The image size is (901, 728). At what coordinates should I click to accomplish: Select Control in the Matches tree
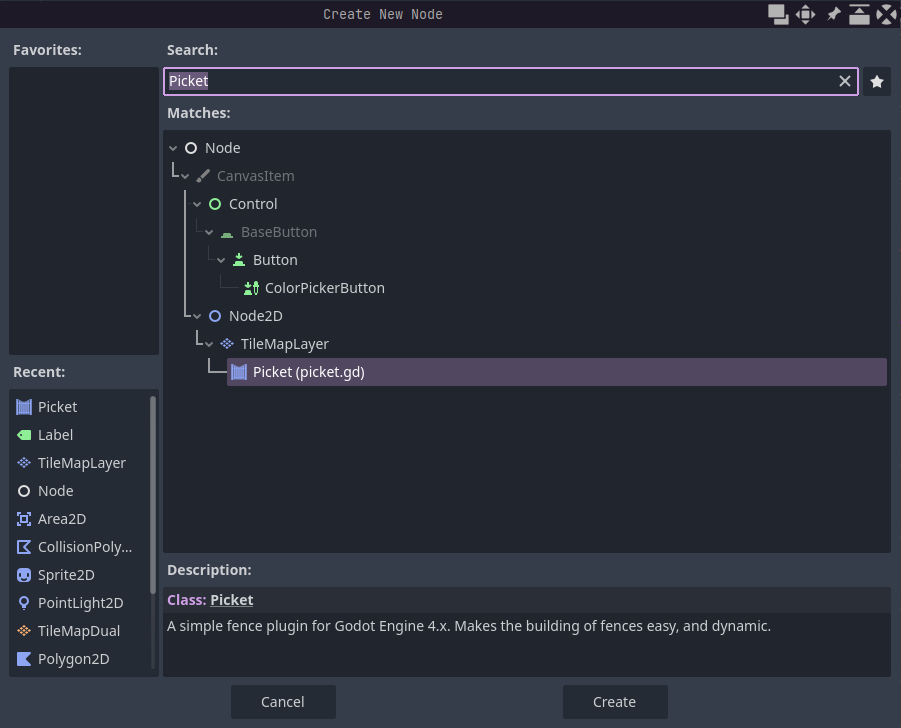coord(253,204)
